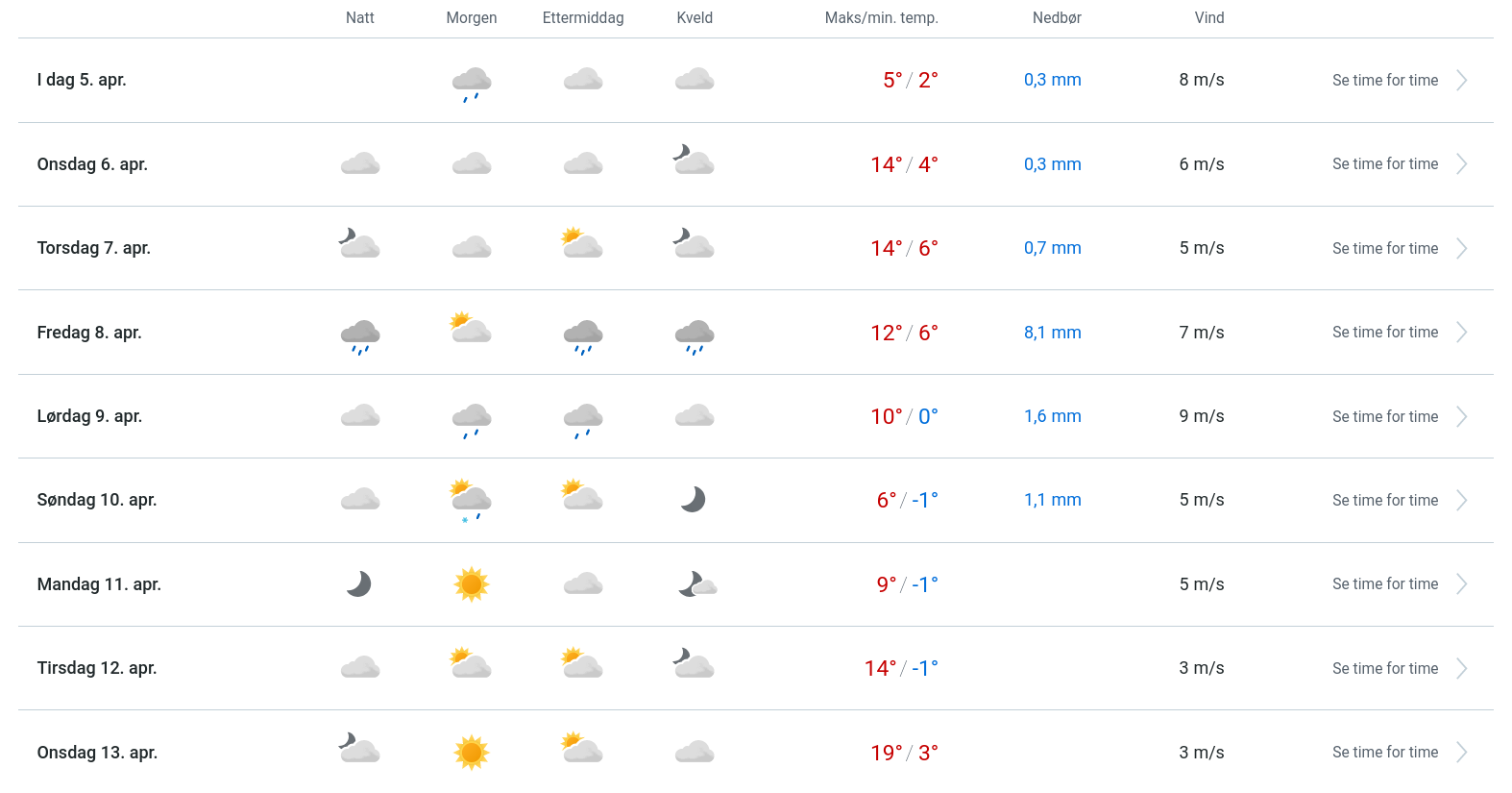Click the rainy morning icon for today
This screenshot has width=1512, height=793.
point(472,83)
